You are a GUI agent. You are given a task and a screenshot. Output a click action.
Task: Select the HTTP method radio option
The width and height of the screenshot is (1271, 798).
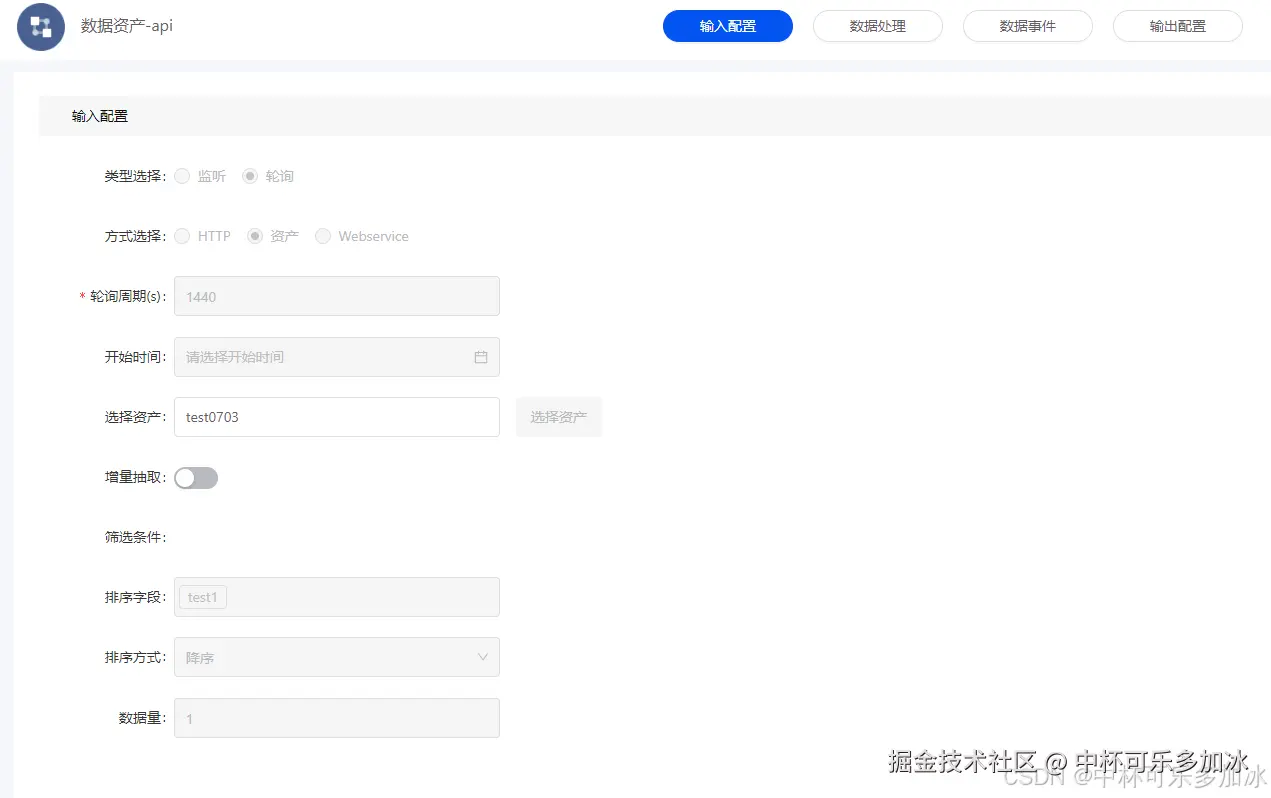point(182,236)
